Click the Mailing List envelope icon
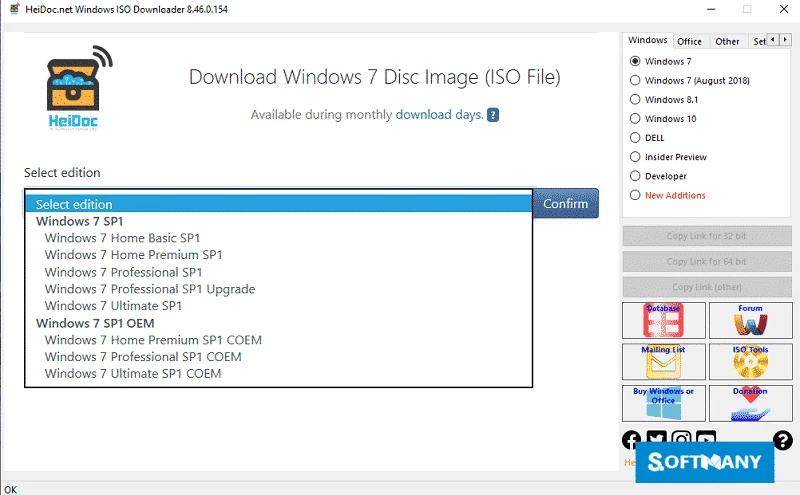Image resolution: width=800 pixels, height=495 pixels. pos(663,362)
